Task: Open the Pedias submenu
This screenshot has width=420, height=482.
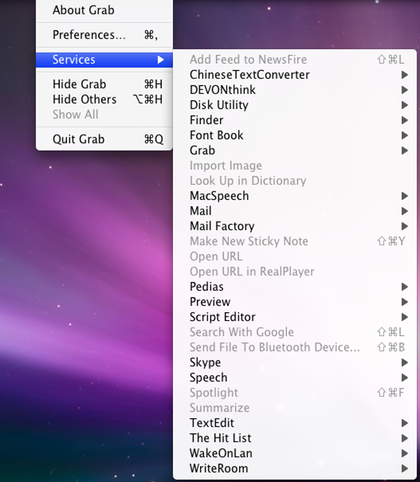Action: pos(295,287)
